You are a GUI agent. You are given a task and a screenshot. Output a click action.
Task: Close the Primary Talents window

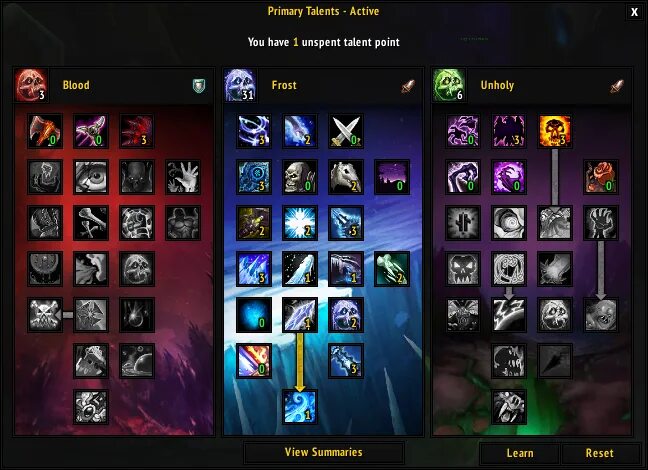pyautogui.click(x=634, y=12)
